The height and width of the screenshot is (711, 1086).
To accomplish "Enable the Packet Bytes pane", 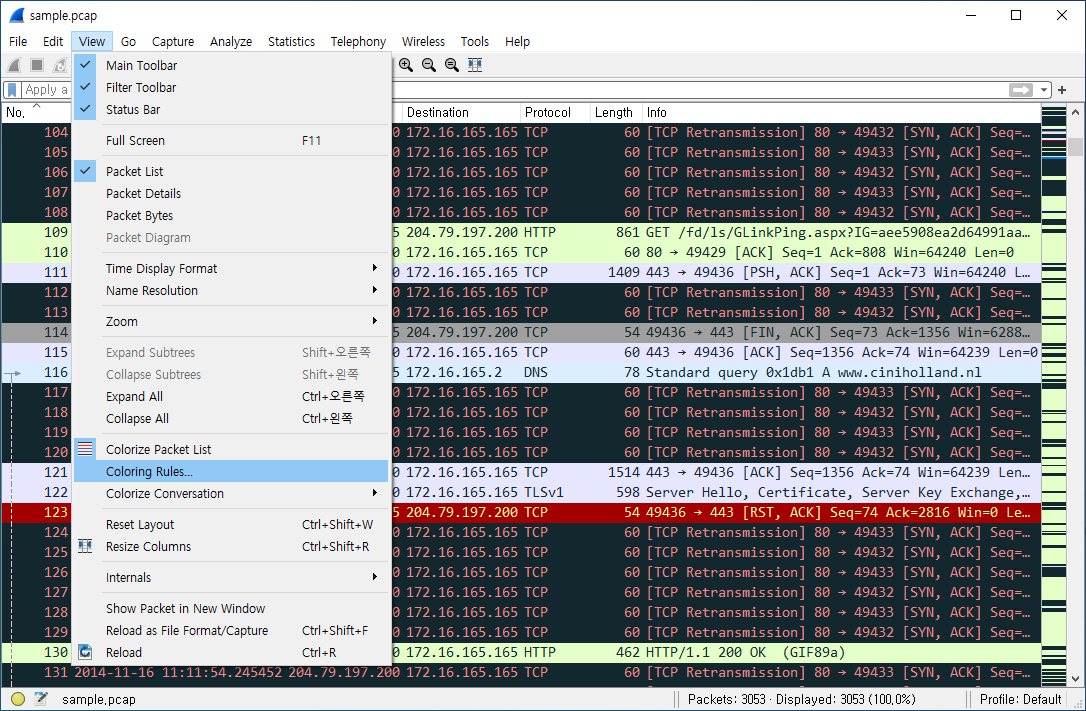I will [x=229, y=215].
